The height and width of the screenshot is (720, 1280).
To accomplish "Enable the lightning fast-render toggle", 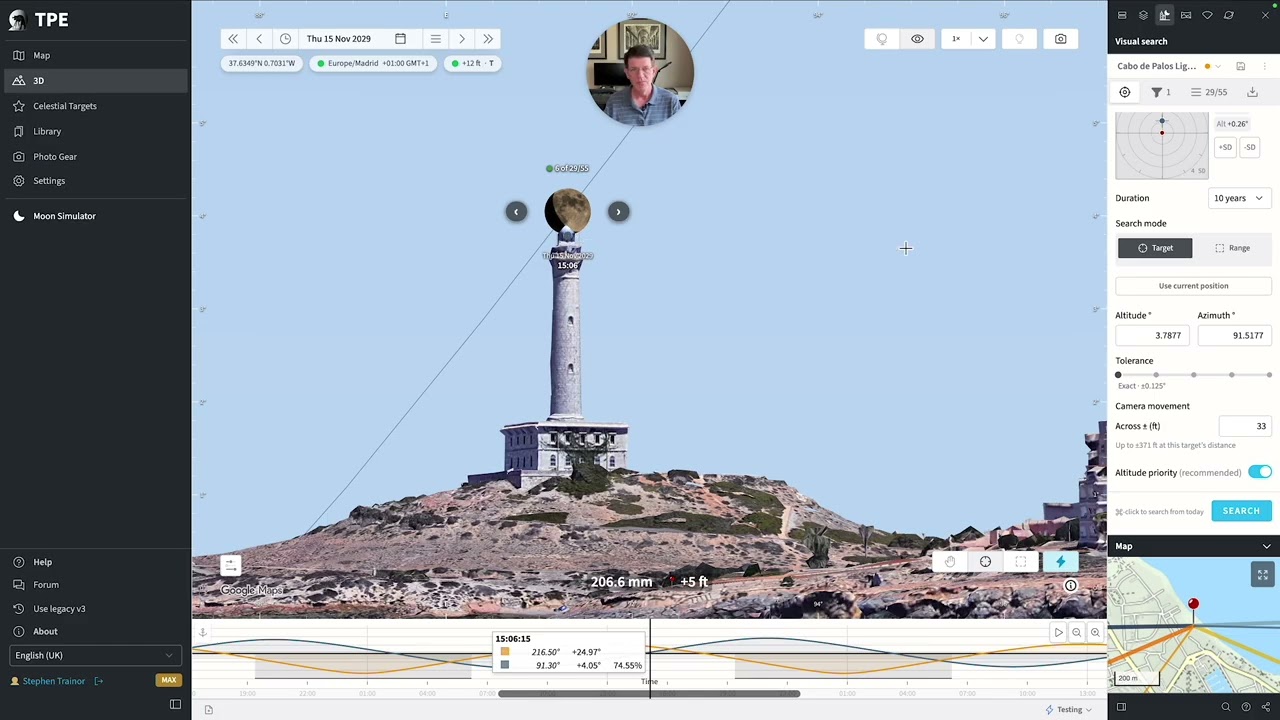I will 1060,562.
